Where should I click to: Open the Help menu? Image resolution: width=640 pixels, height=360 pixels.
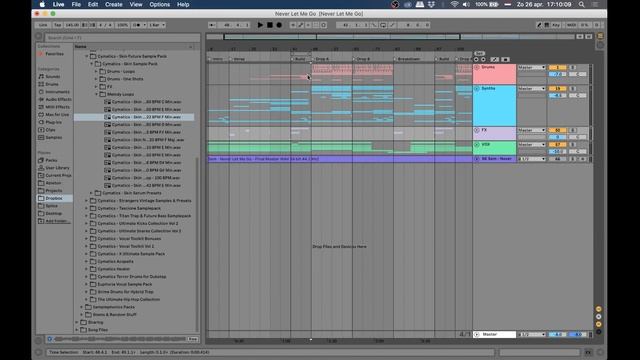[183, 4]
